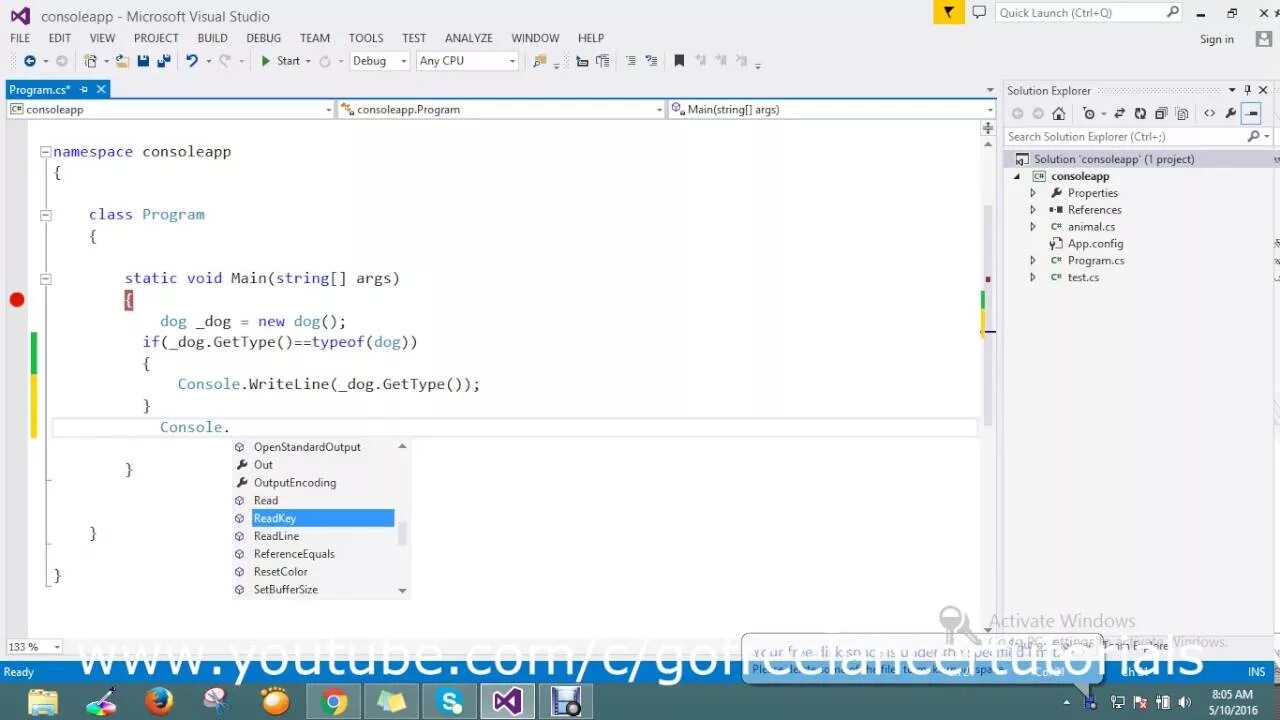The height and width of the screenshot is (720, 1280).
Task: Click Quick Launch search magnifier icon
Action: point(1173,12)
